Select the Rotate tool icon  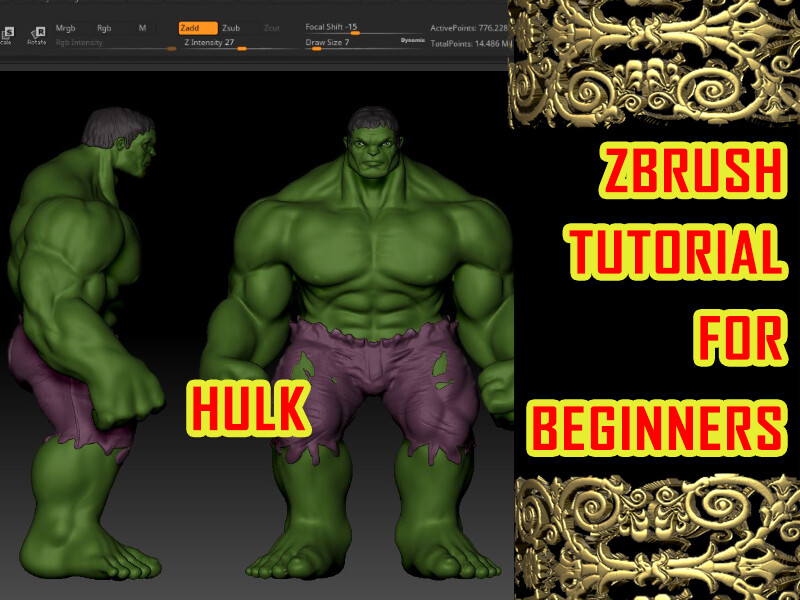tap(38, 32)
